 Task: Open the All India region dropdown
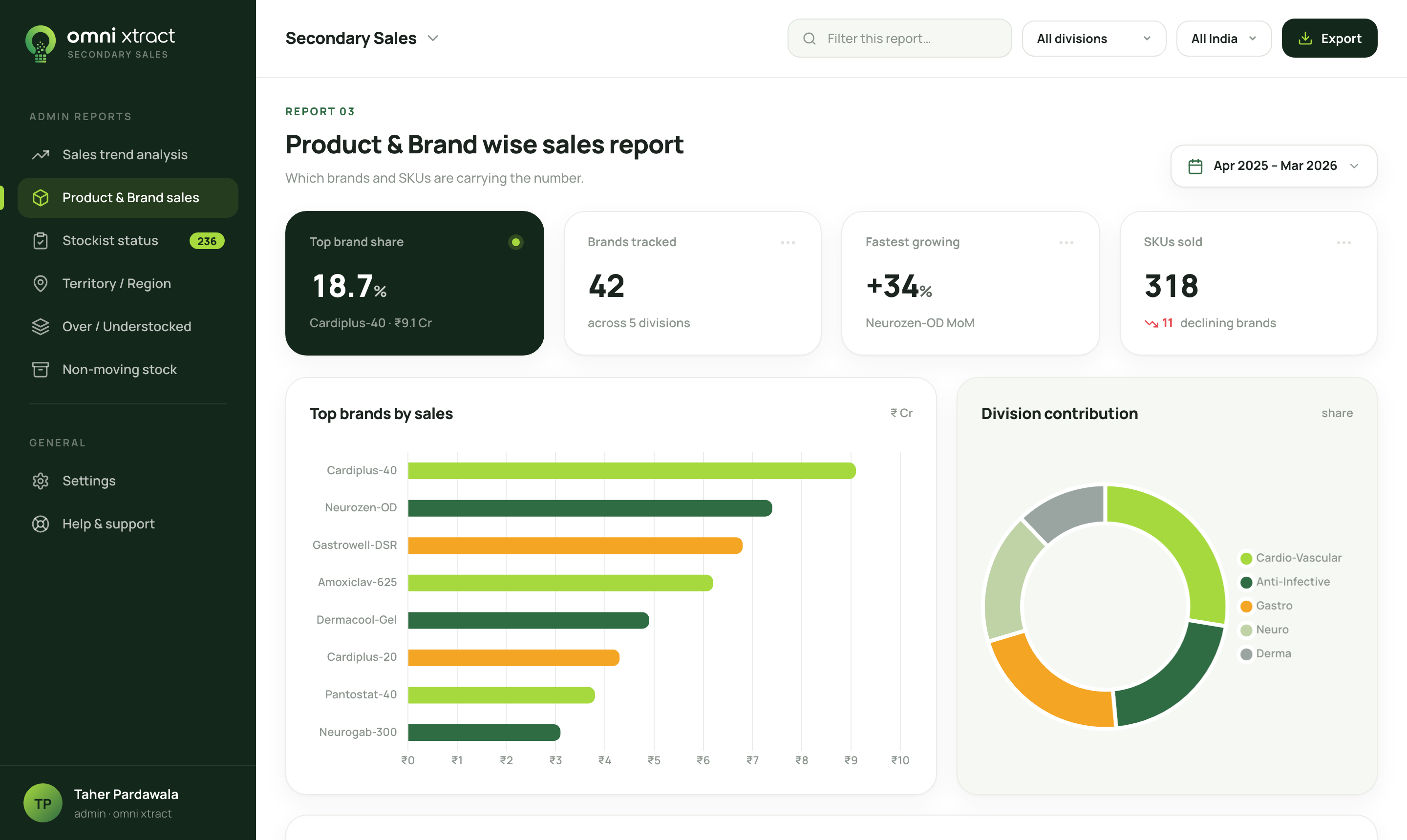[1223, 39]
